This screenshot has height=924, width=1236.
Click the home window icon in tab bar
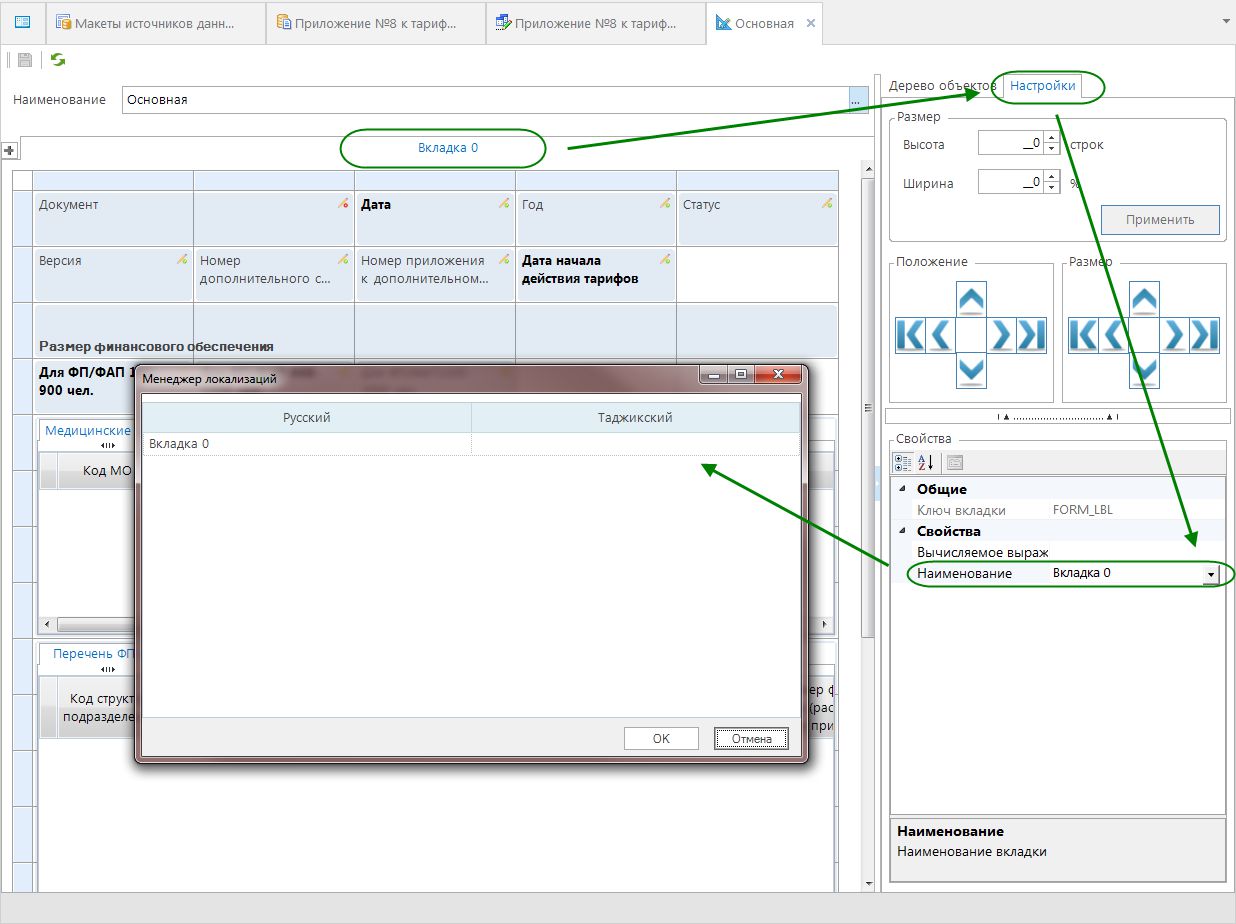coord(22,22)
